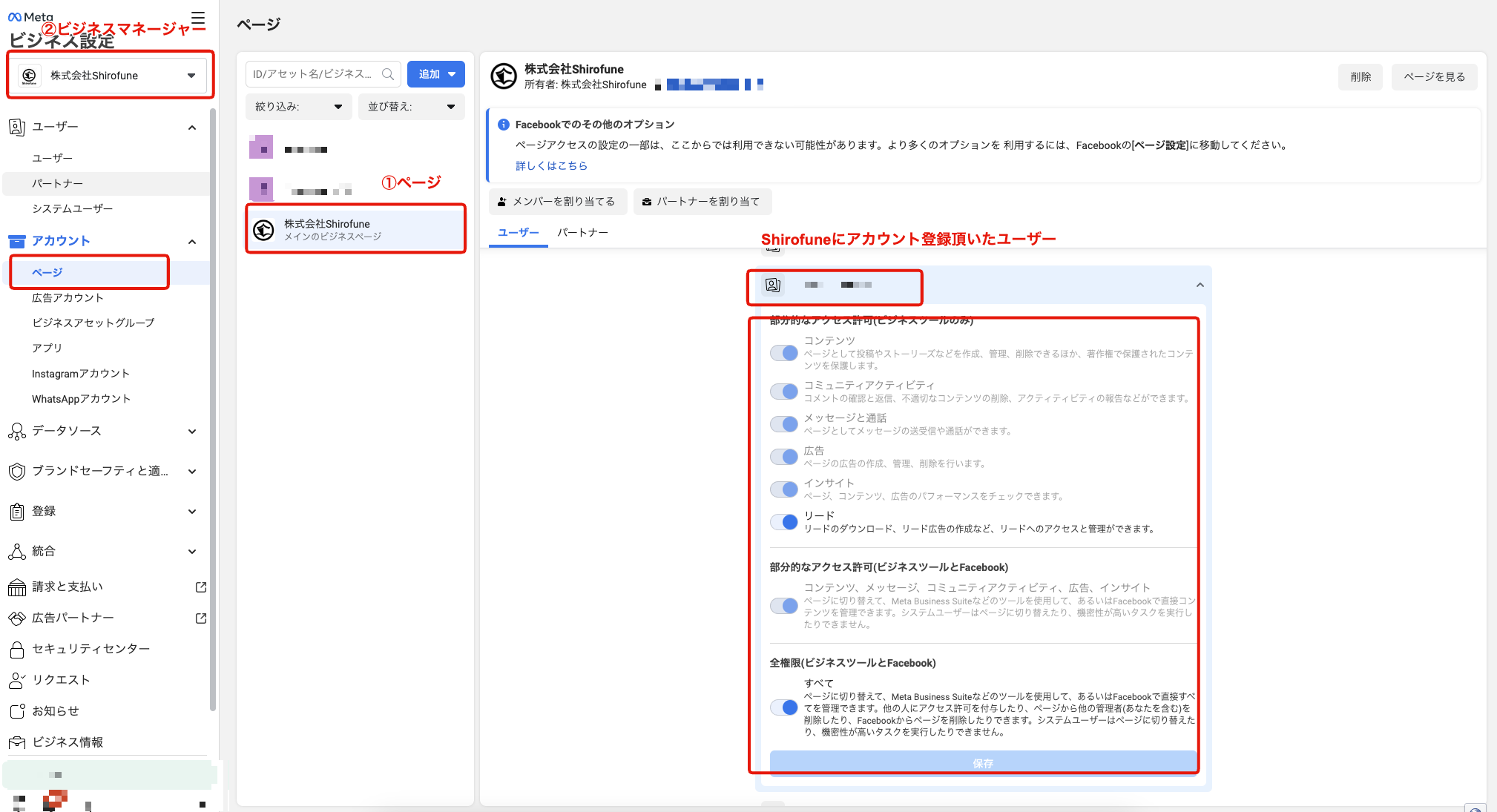Toggle the コミュニティアクティビティ permission switch
This screenshot has width=1497, height=812.
click(784, 391)
